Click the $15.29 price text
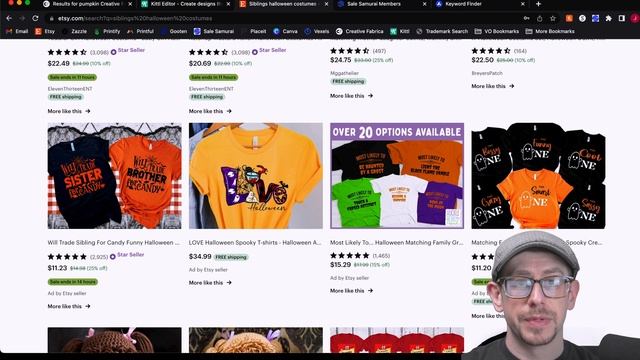640x360 pixels. tap(340, 264)
